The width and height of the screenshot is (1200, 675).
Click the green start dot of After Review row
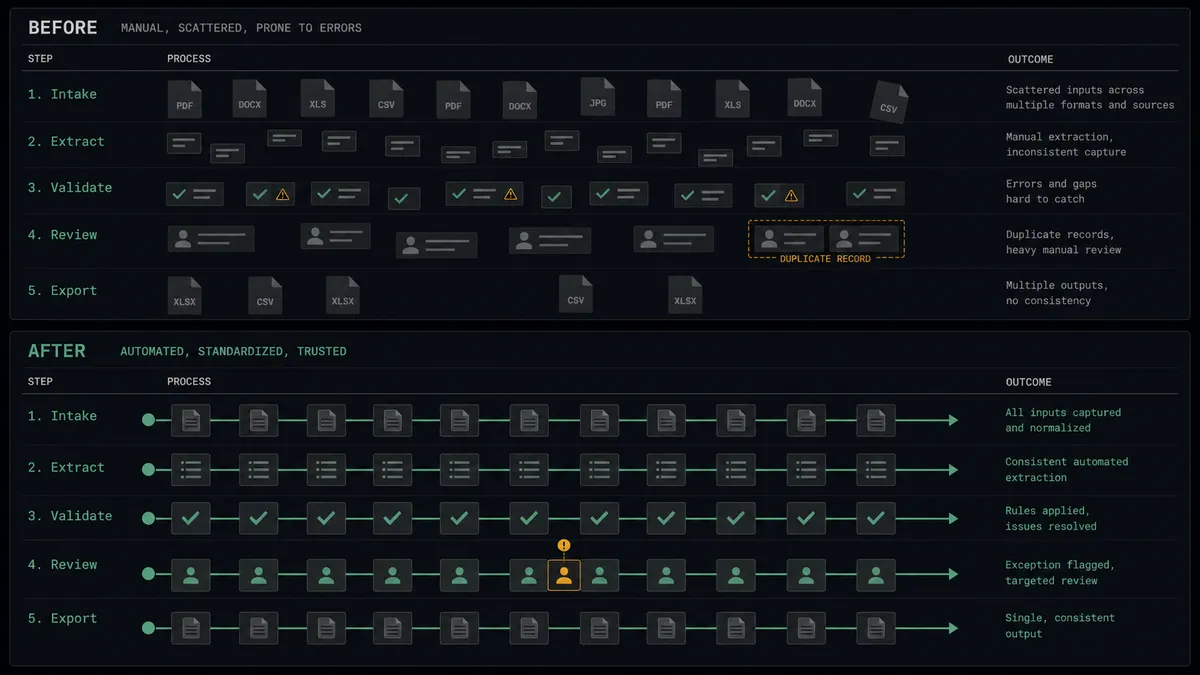148,574
